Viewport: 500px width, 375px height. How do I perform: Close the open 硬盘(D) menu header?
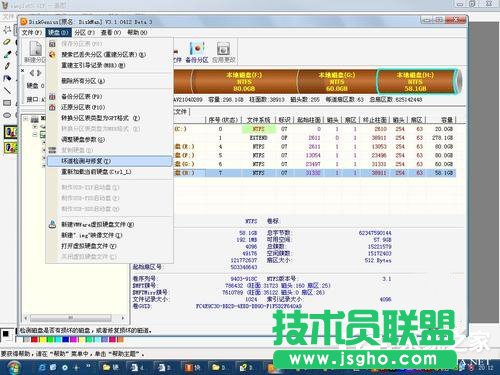(x=58, y=32)
